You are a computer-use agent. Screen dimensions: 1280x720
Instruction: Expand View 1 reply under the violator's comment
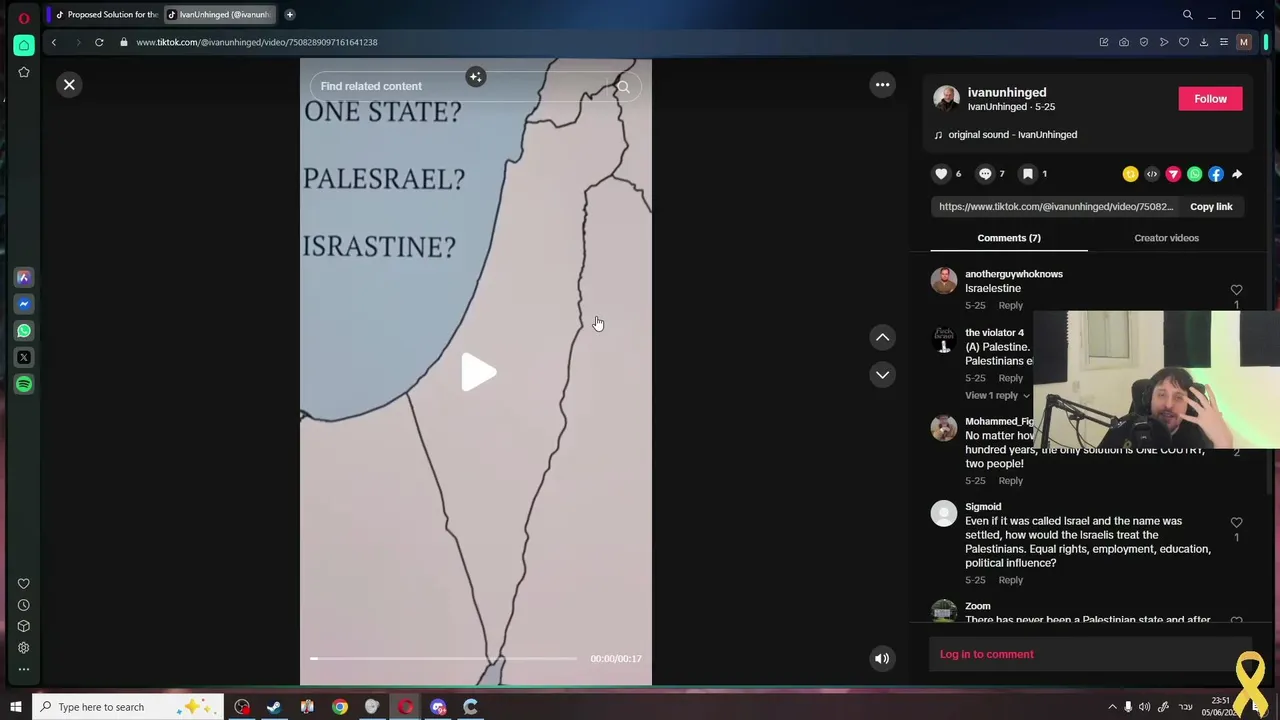[997, 395]
